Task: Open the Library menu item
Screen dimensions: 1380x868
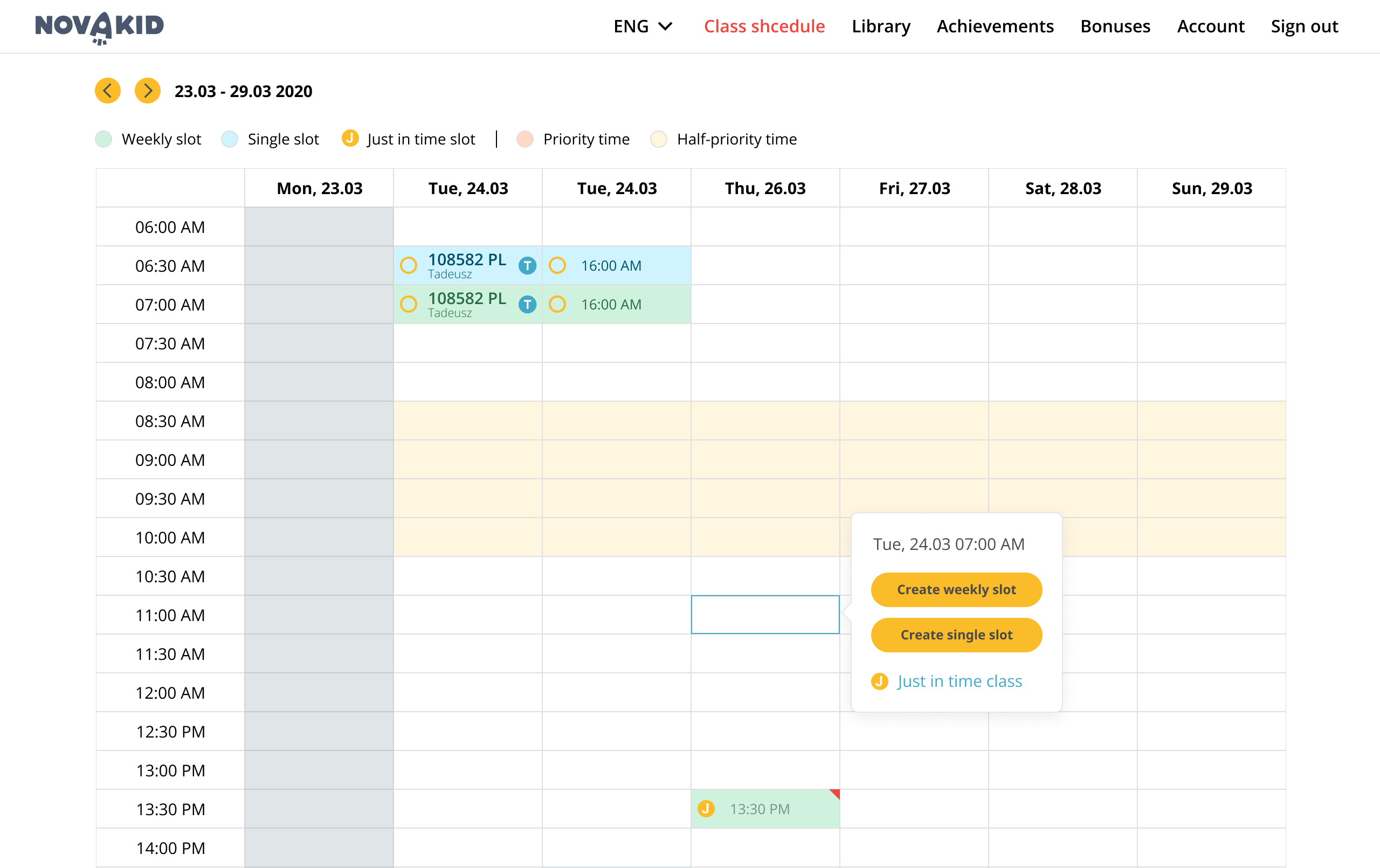Action: point(880,26)
